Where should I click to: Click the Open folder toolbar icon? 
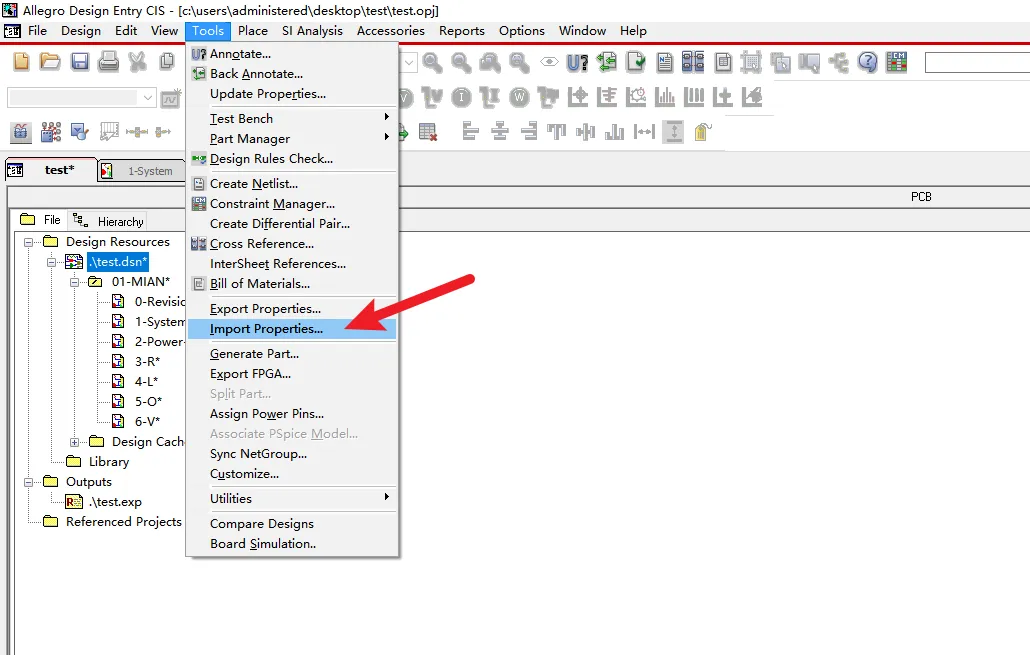click(50, 62)
